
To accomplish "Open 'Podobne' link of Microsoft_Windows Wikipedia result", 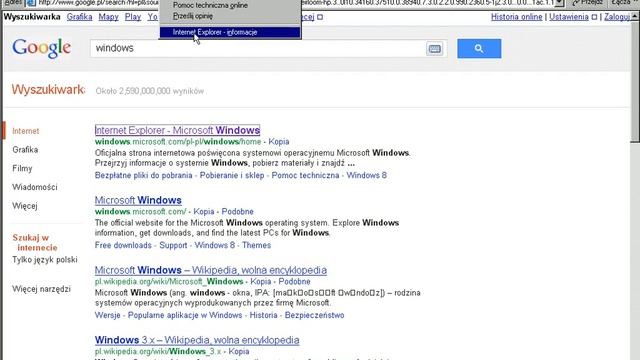I will pos(294,282).
